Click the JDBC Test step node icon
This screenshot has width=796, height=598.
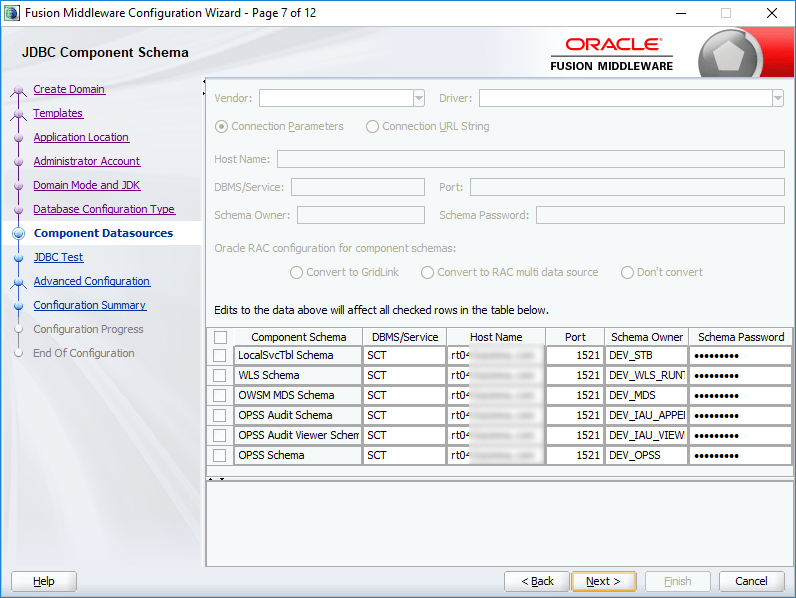tap(19, 258)
